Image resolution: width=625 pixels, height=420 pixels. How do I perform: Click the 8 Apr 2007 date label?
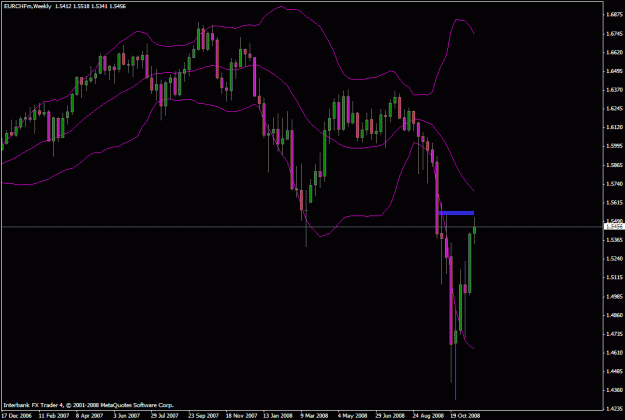pyautogui.click(x=89, y=416)
